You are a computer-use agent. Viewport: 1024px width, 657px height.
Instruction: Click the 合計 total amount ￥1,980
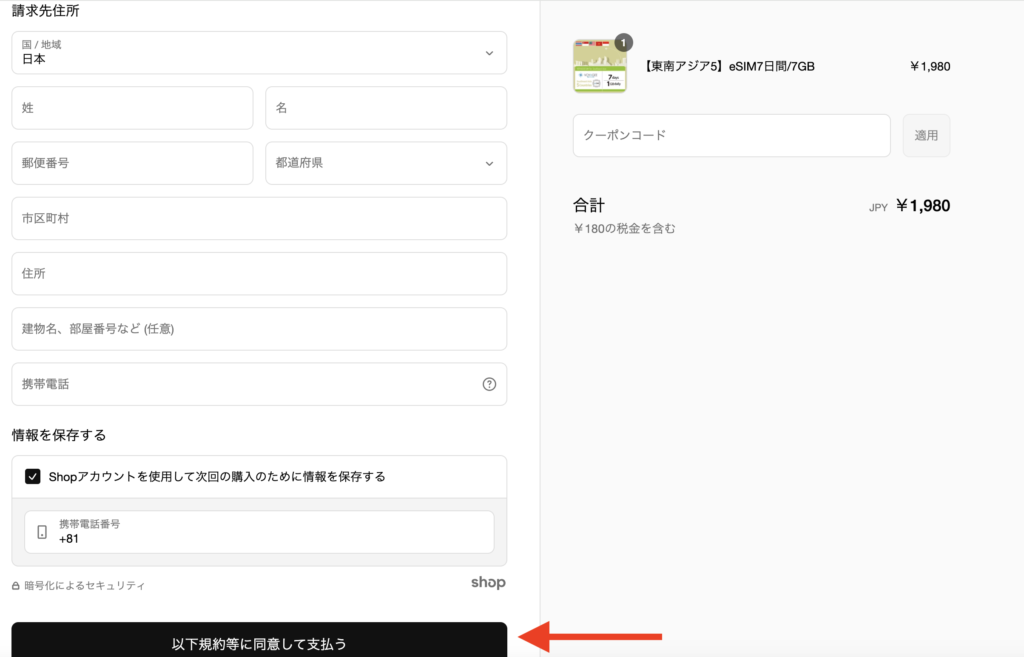click(x=923, y=206)
